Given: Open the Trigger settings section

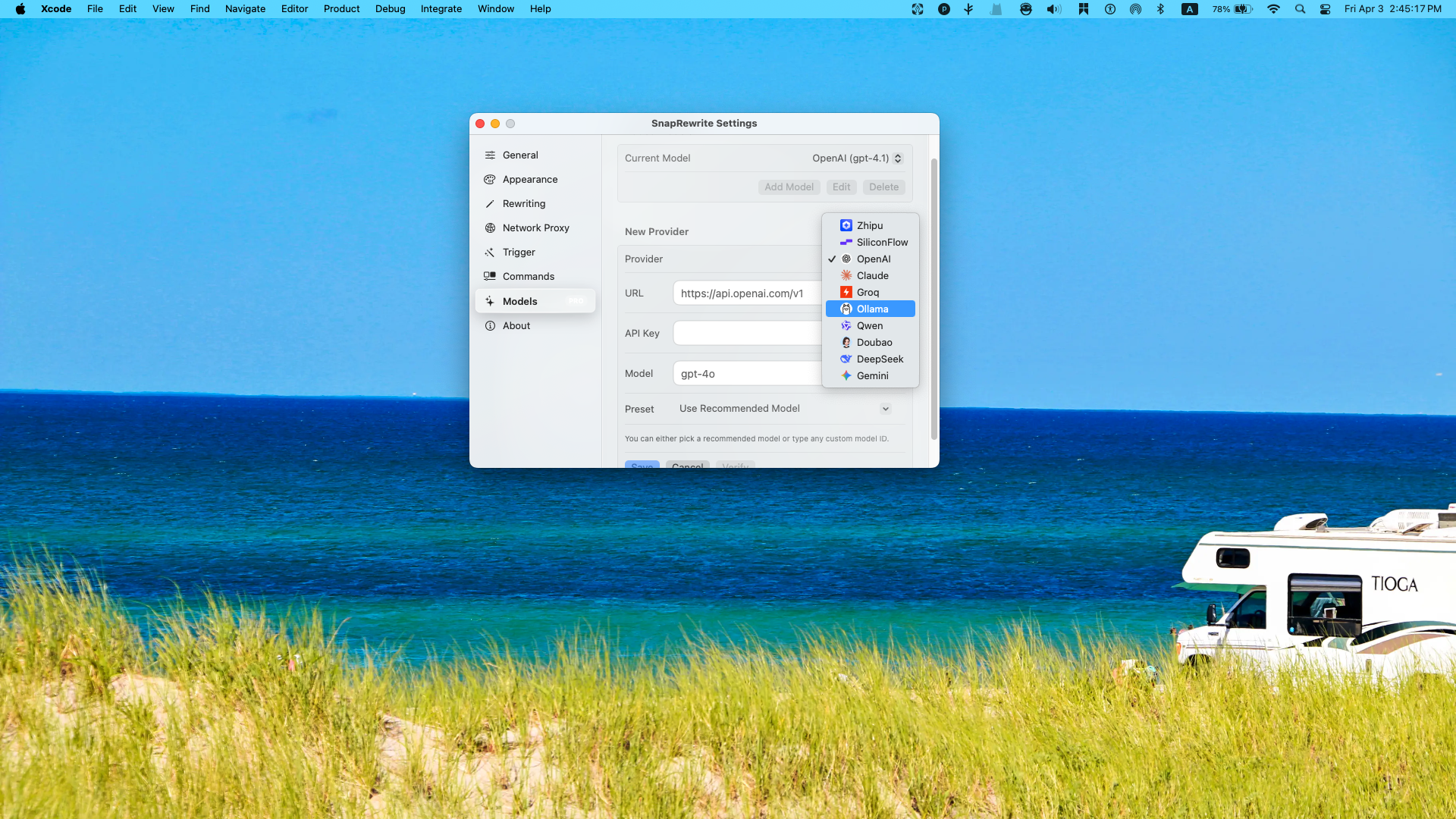Looking at the screenshot, I should tap(519, 252).
